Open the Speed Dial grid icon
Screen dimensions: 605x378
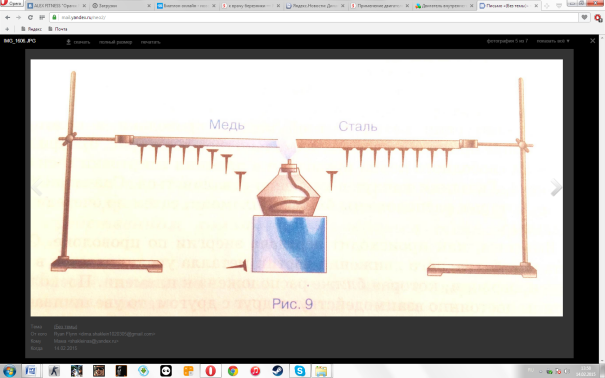[x=42, y=17]
